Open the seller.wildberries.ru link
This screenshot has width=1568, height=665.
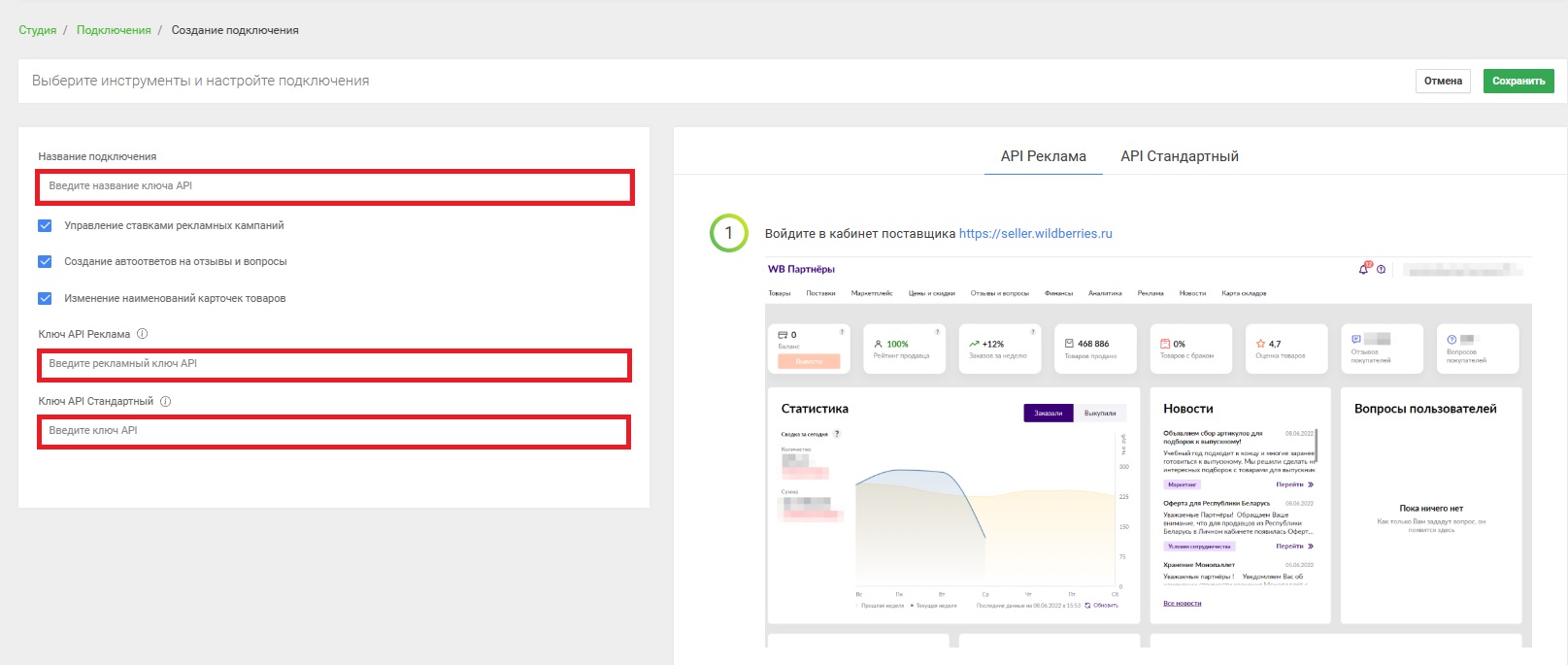click(1035, 234)
